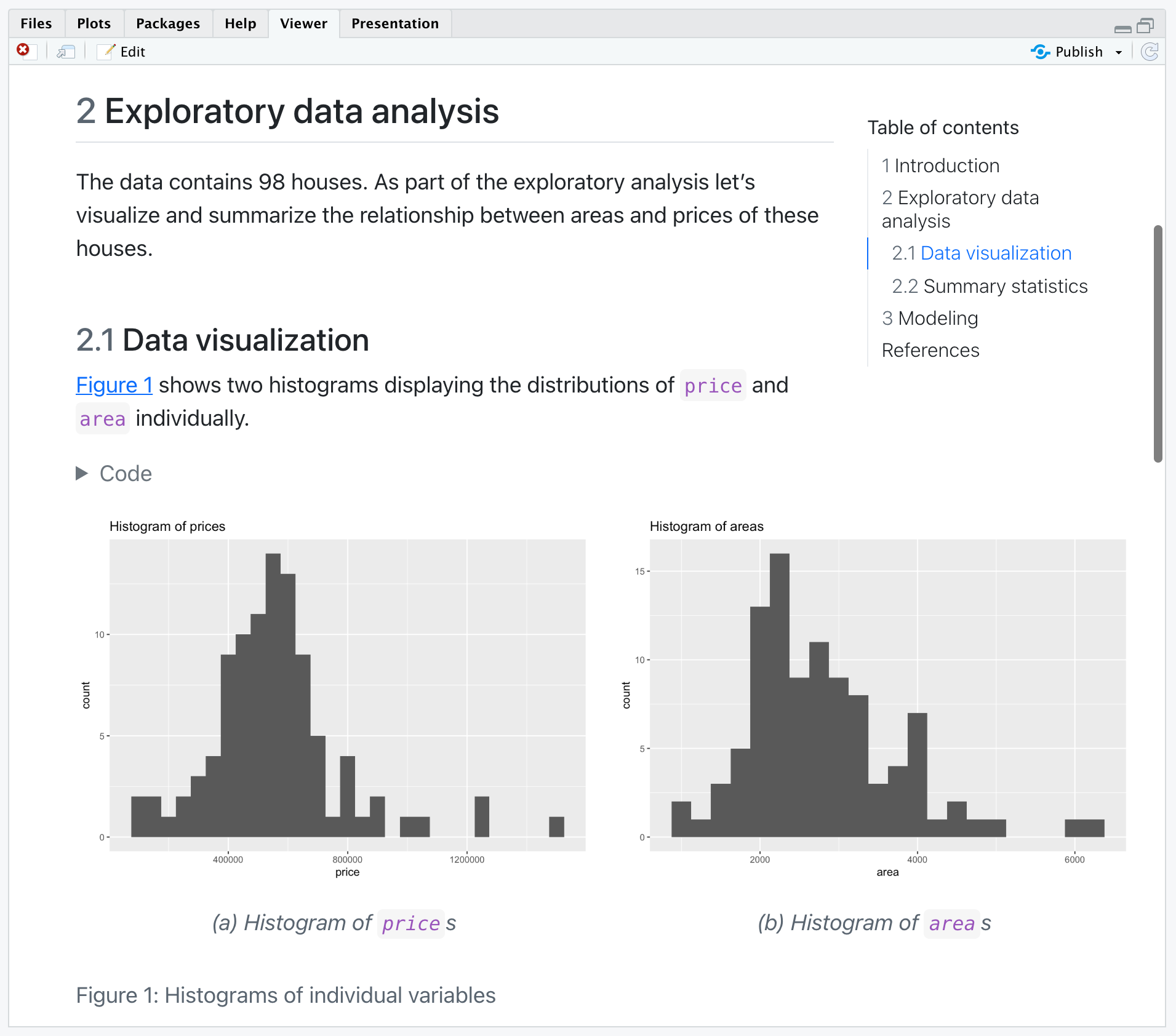Click the Publish icon
1176x1036 pixels.
(x=1041, y=52)
